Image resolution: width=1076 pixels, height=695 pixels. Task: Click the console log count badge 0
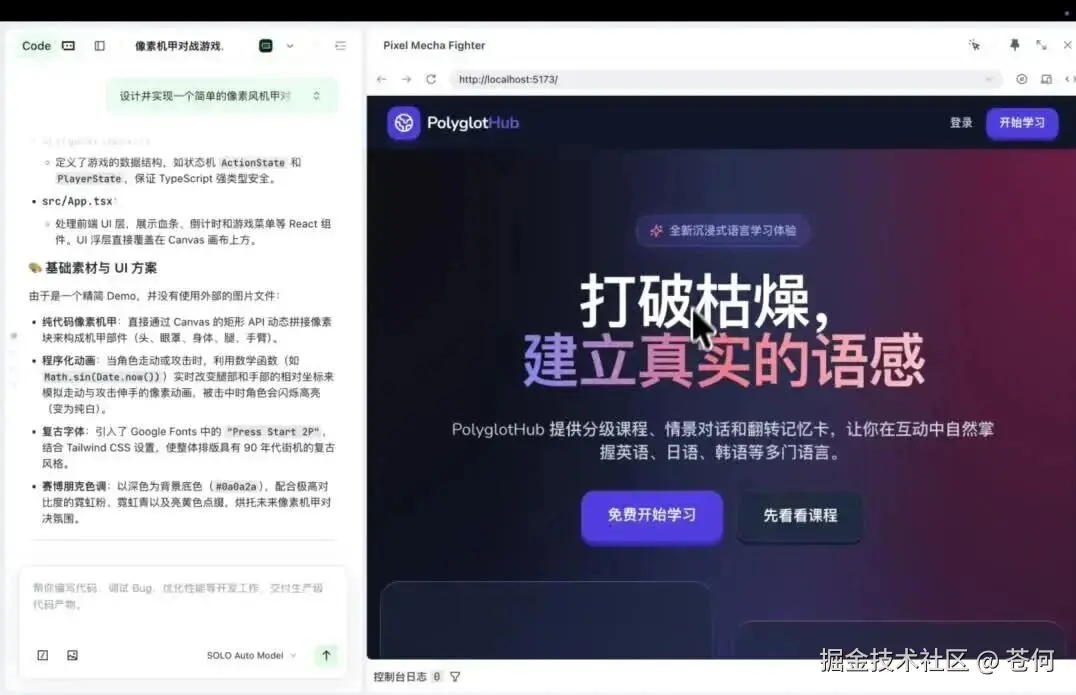(x=436, y=677)
